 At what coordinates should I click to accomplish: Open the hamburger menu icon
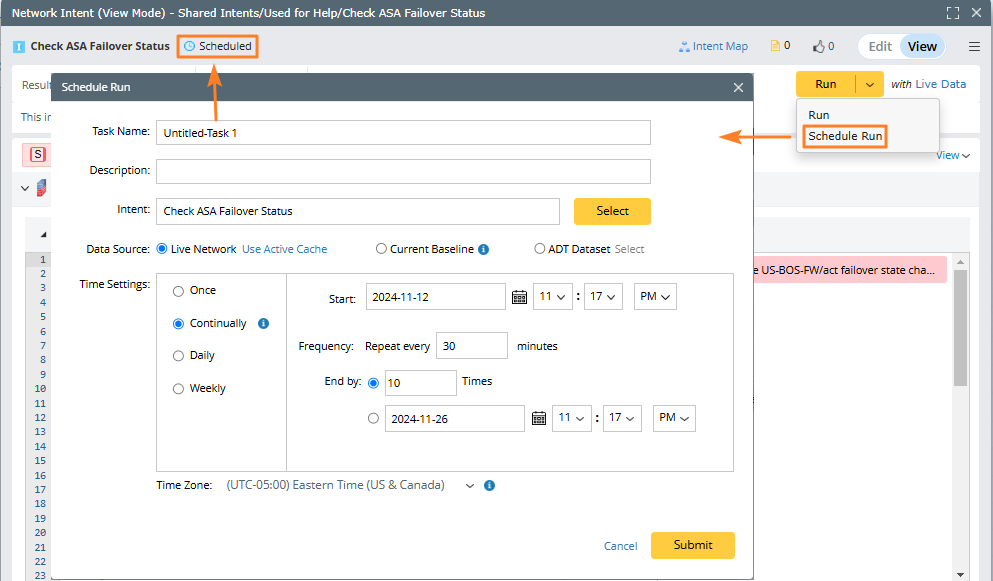pyautogui.click(x=974, y=46)
